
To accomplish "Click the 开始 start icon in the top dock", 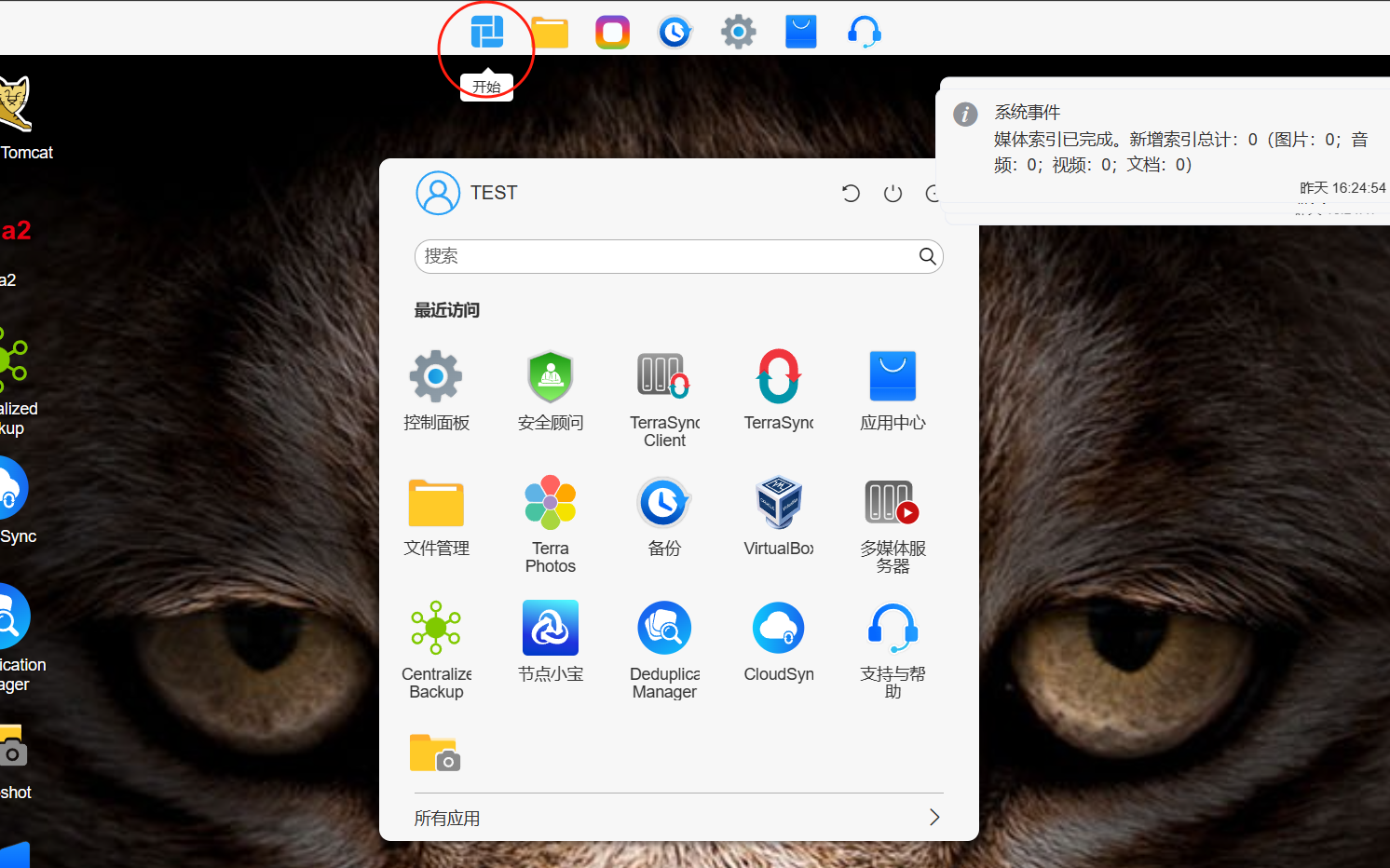I will (486, 32).
